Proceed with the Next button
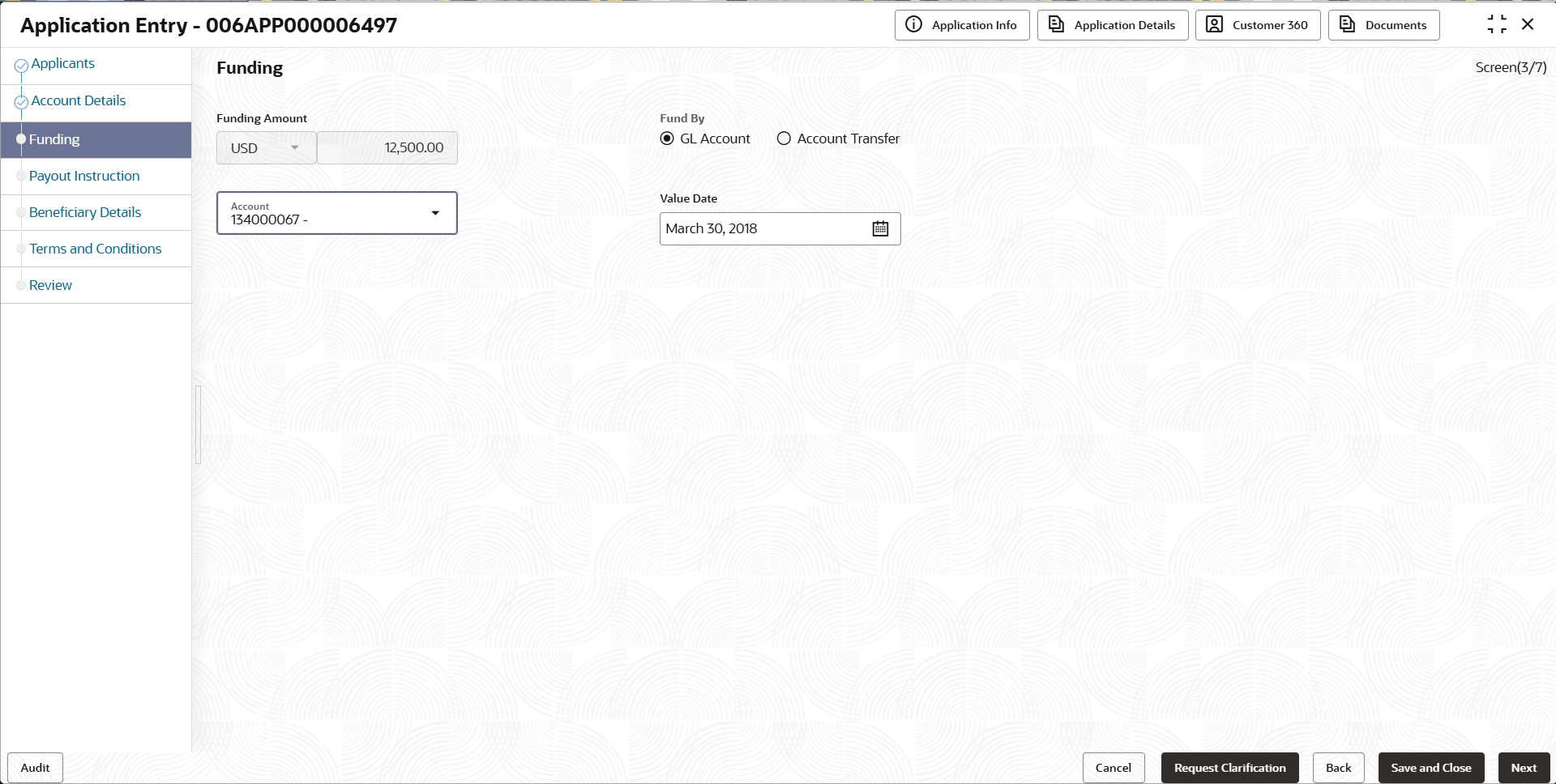Screen dimensions: 1556x784 coord(1524,768)
